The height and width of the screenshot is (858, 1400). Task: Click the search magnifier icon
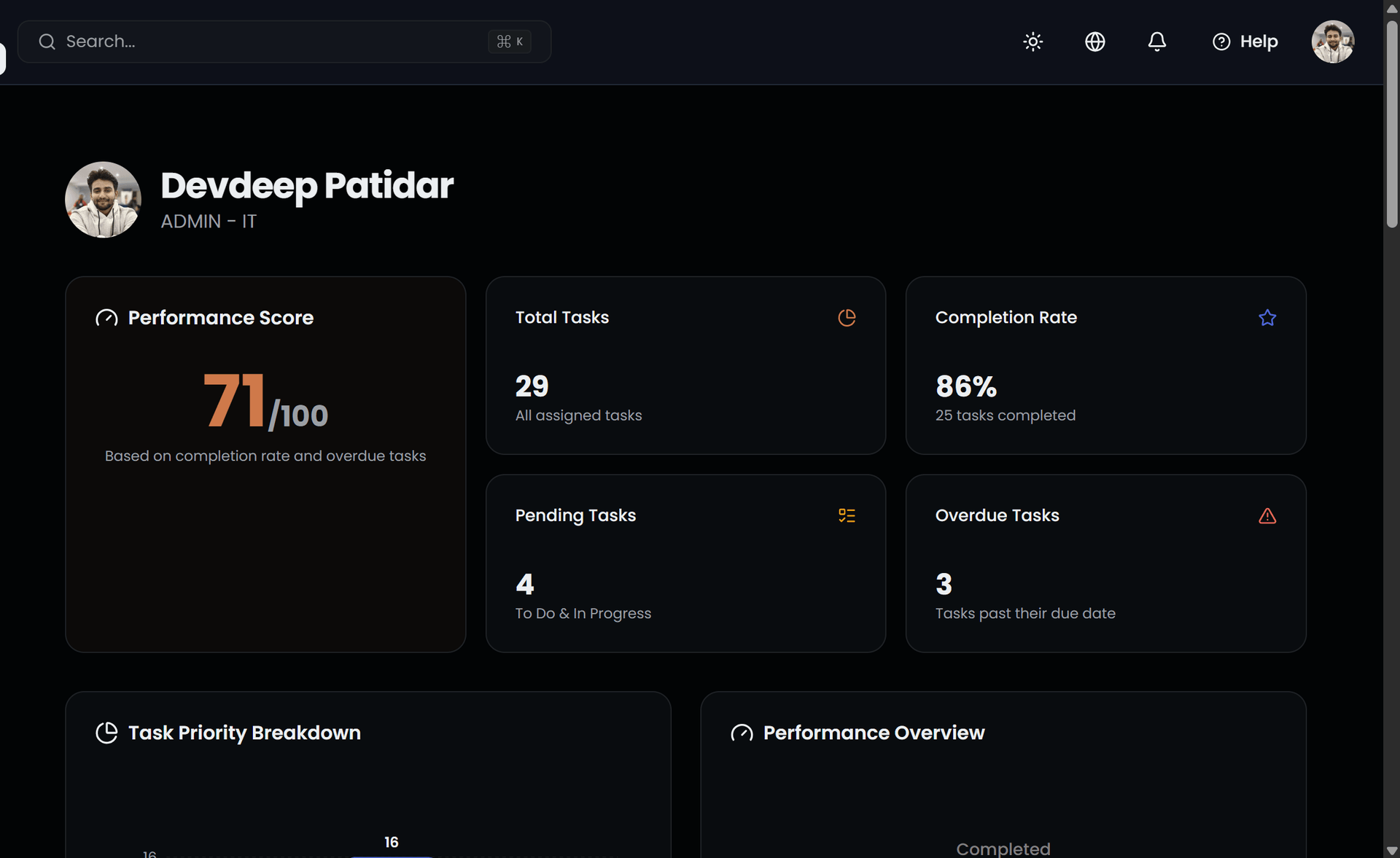47,42
